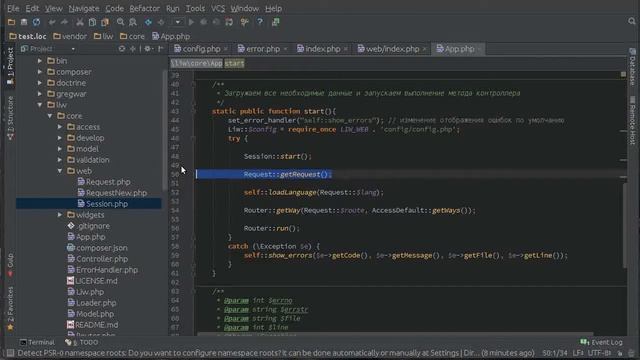This screenshot has width=640, height=360.
Task: Click the project tree vertical scrollbar
Action: pos(164,131)
